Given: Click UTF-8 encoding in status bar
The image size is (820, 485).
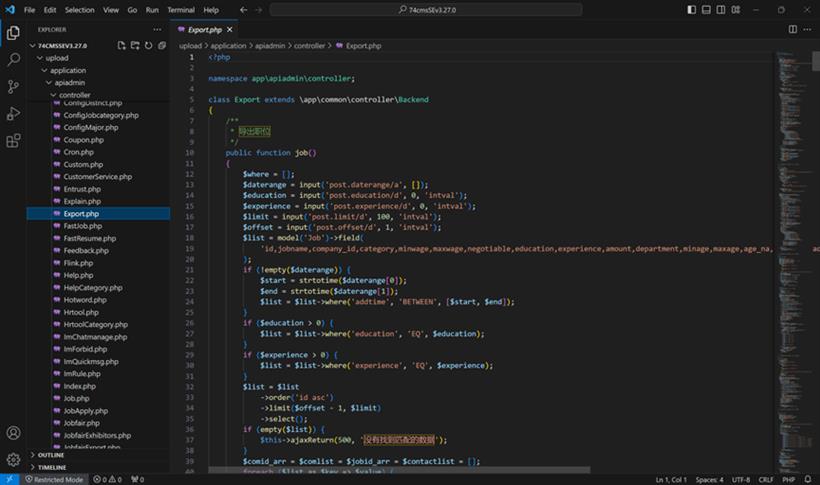Looking at the screenshot, I should tap(741, 479).
